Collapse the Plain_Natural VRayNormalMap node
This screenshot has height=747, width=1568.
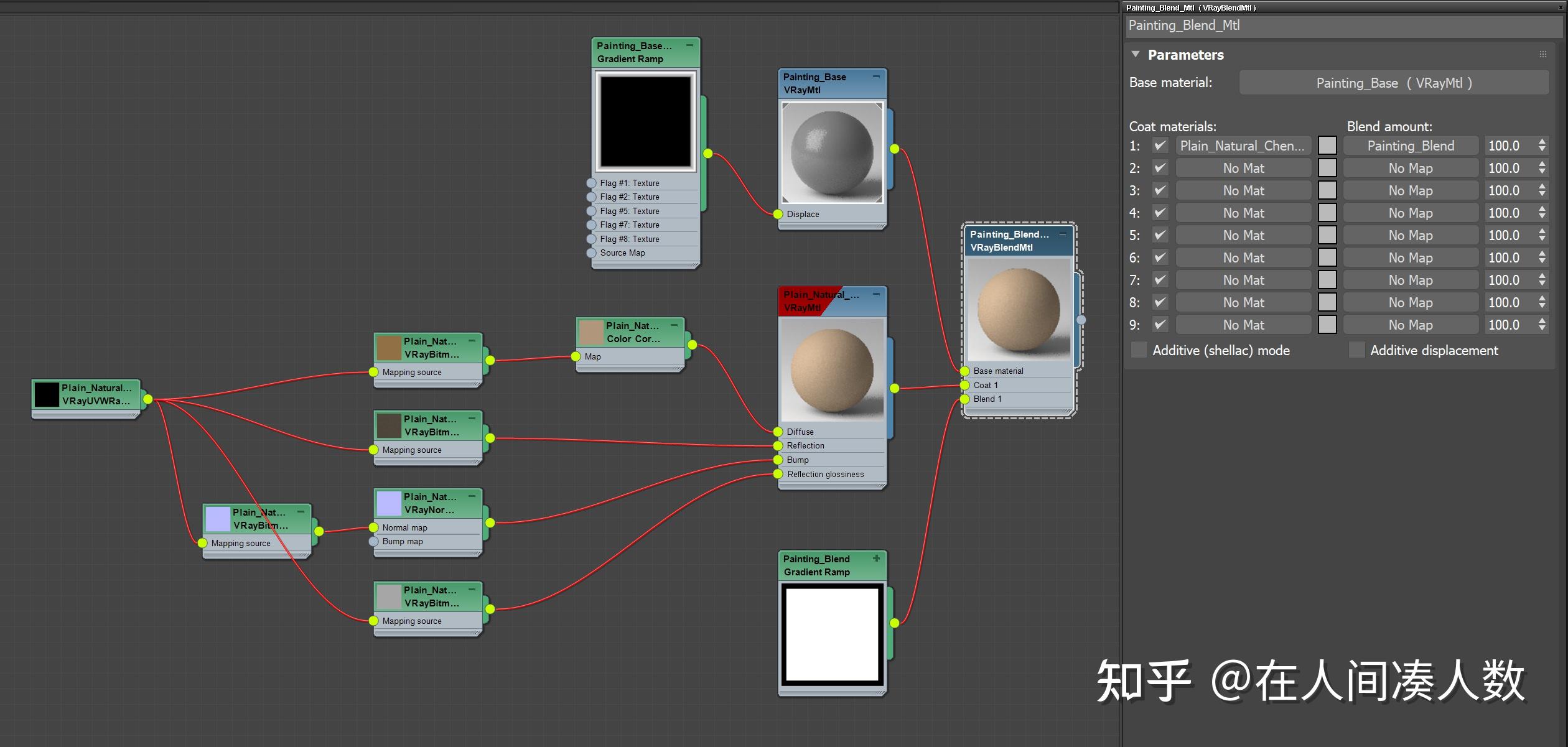[472, 496]
